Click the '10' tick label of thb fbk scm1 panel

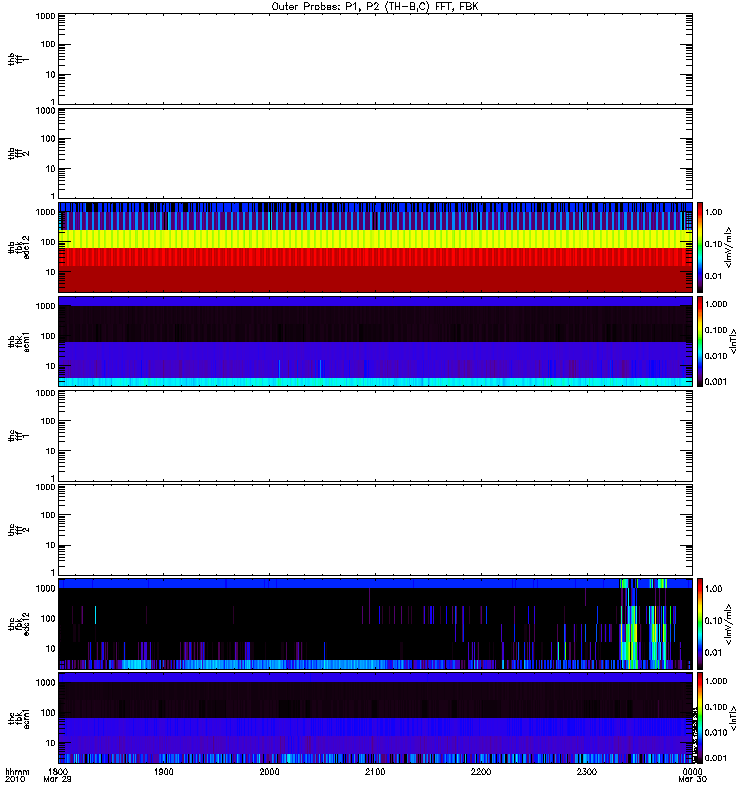coord(51,366)
